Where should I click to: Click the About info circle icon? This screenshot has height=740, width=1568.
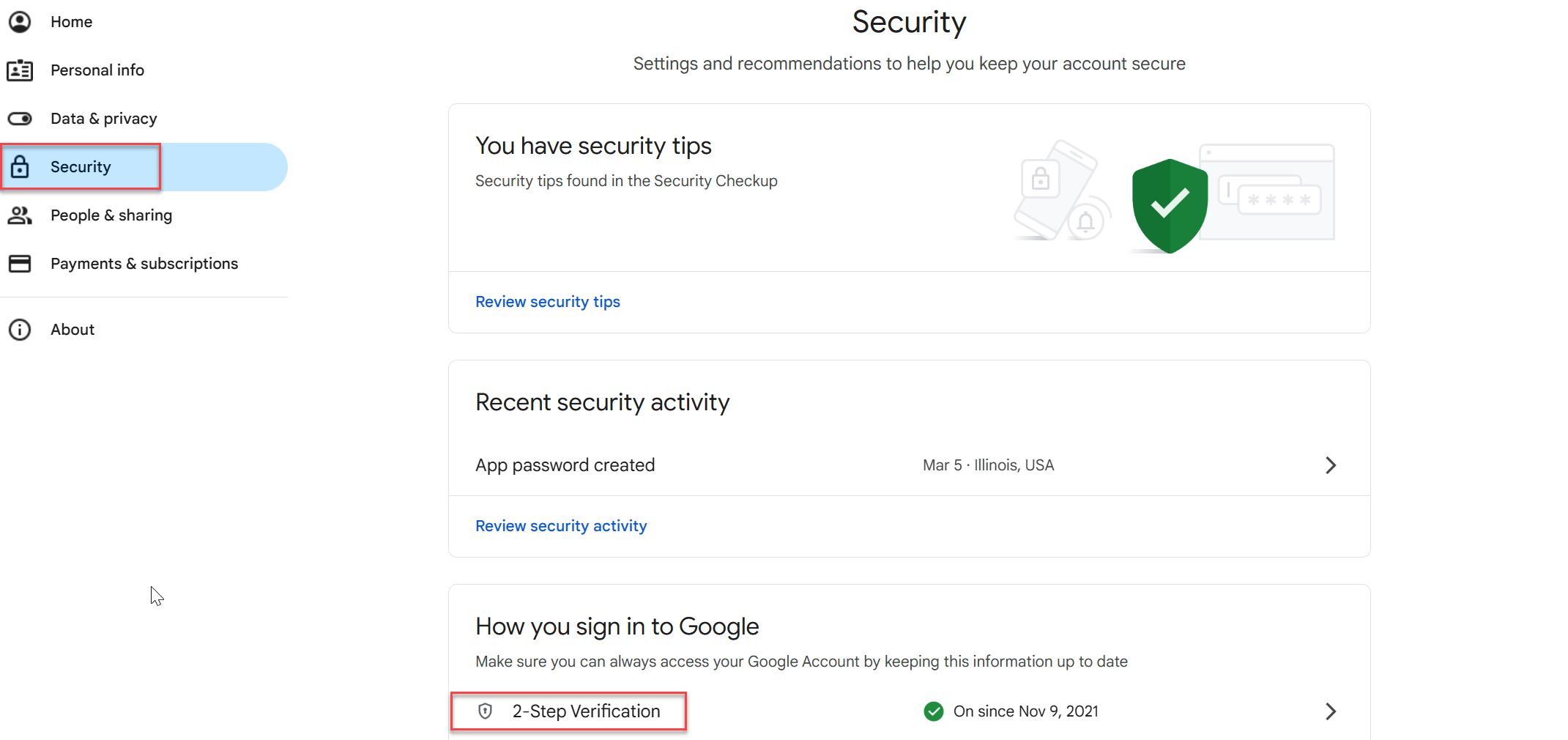pos(20,330)
